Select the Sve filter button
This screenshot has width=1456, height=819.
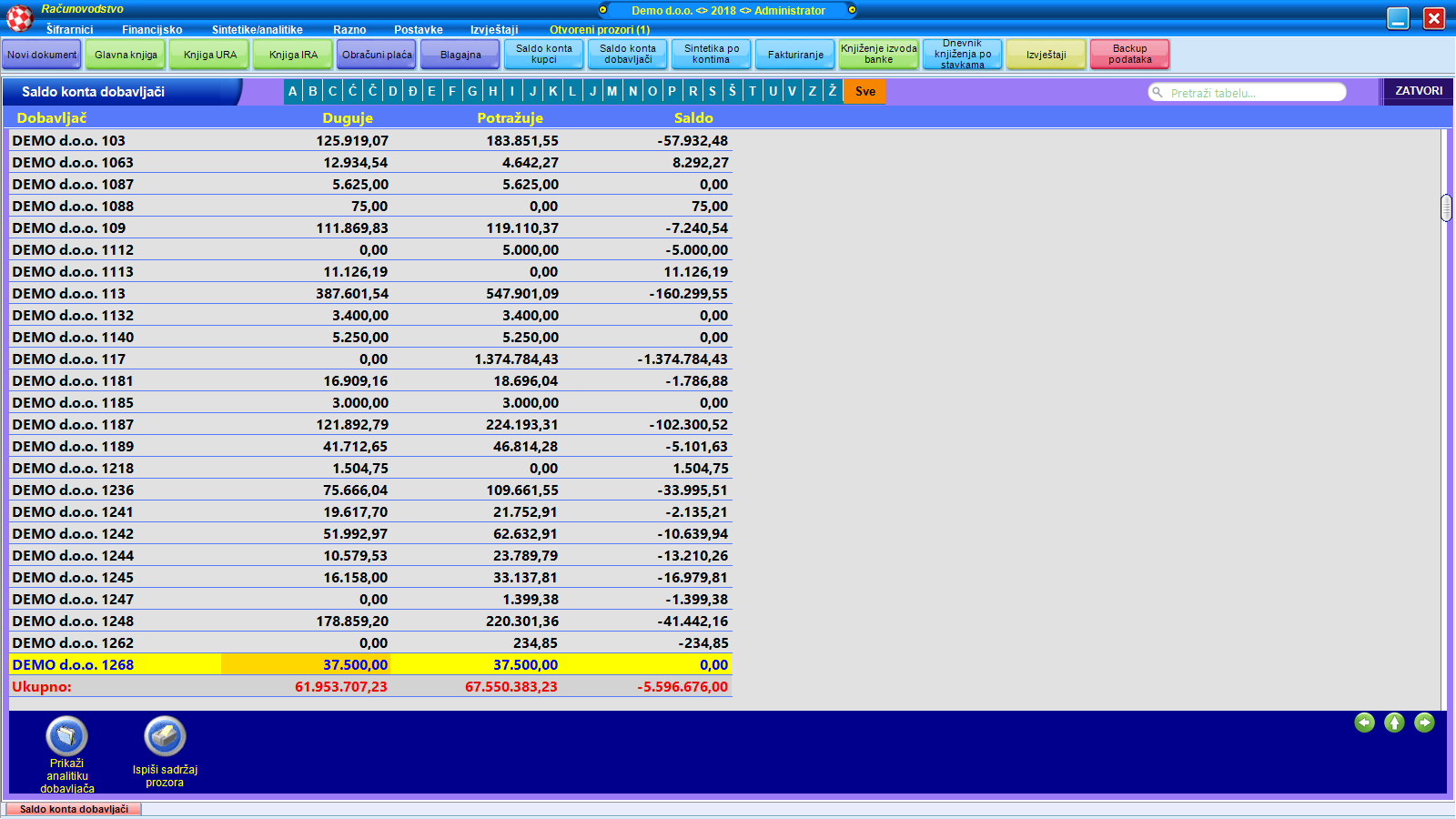(x=864, y=91)
